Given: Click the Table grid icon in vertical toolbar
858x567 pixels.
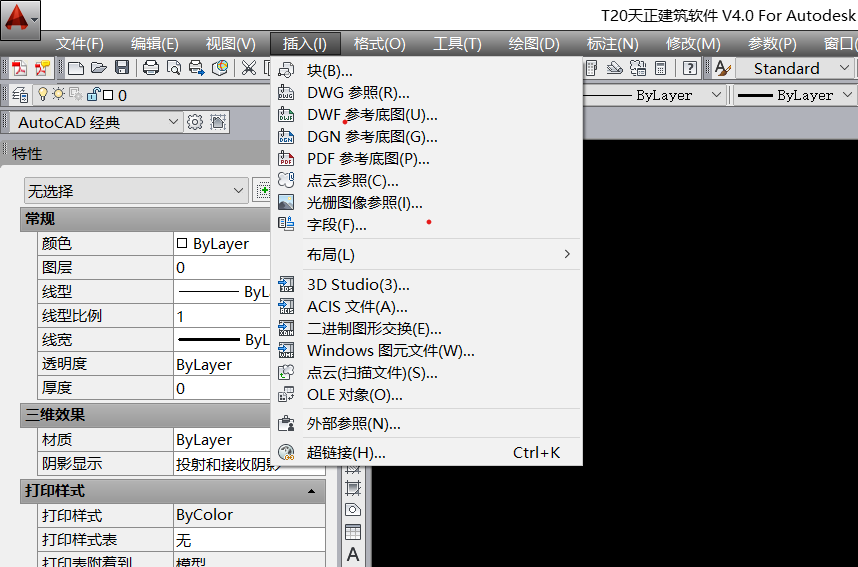Looking at the screenshot, I should coord(353,531).
